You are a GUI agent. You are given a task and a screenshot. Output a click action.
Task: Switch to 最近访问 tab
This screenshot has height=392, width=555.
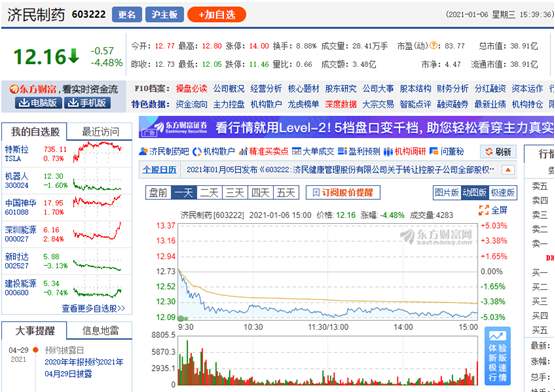(100, 132)
